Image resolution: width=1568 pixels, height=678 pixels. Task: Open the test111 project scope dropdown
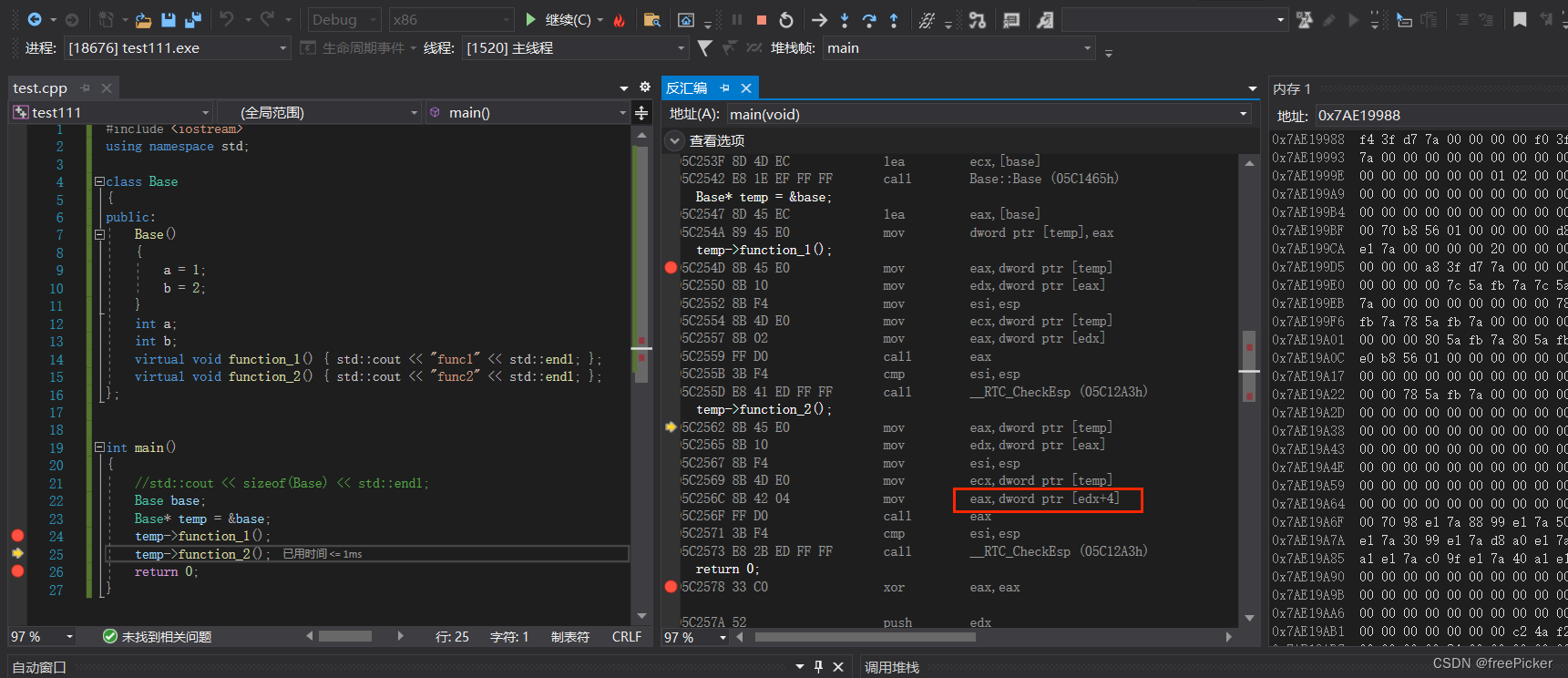[x=111, y=112]
